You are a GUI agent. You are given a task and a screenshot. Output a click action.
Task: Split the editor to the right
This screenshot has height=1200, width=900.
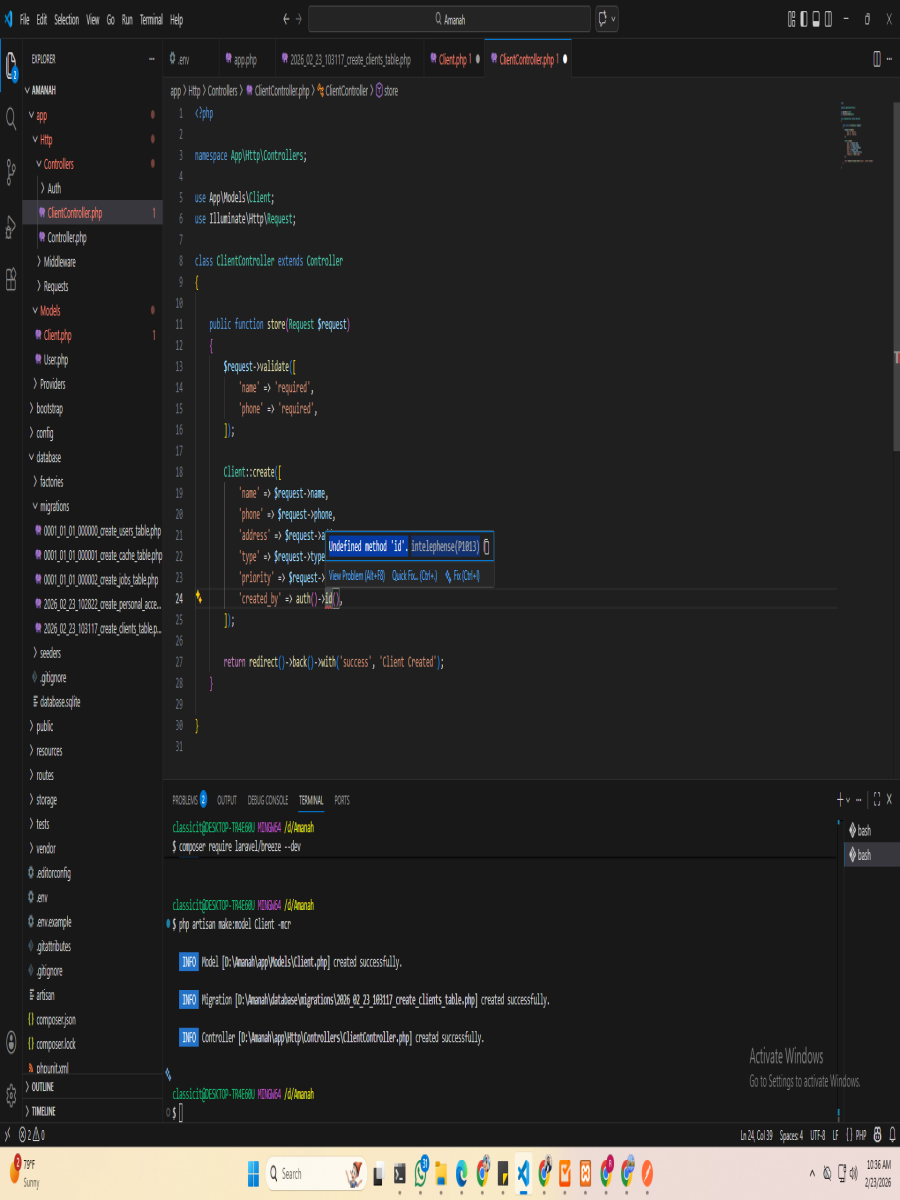tap(877, 59)
